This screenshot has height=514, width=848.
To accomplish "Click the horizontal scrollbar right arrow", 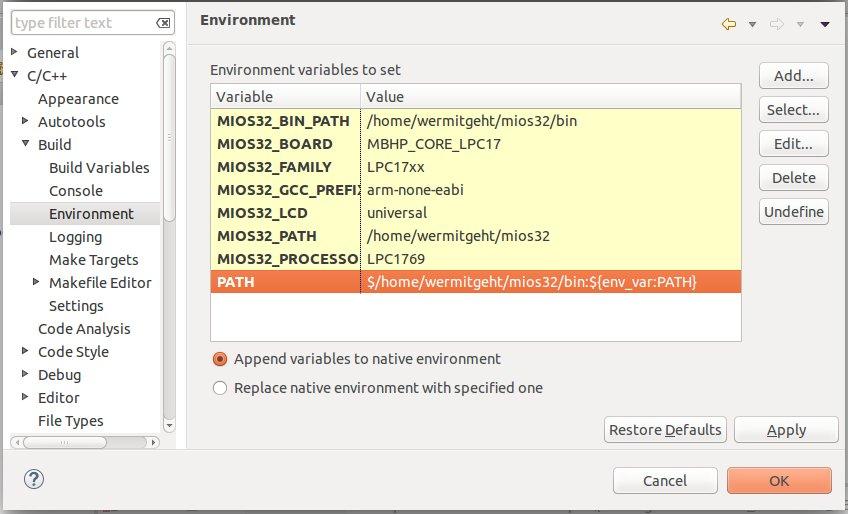I will [154, 443].
